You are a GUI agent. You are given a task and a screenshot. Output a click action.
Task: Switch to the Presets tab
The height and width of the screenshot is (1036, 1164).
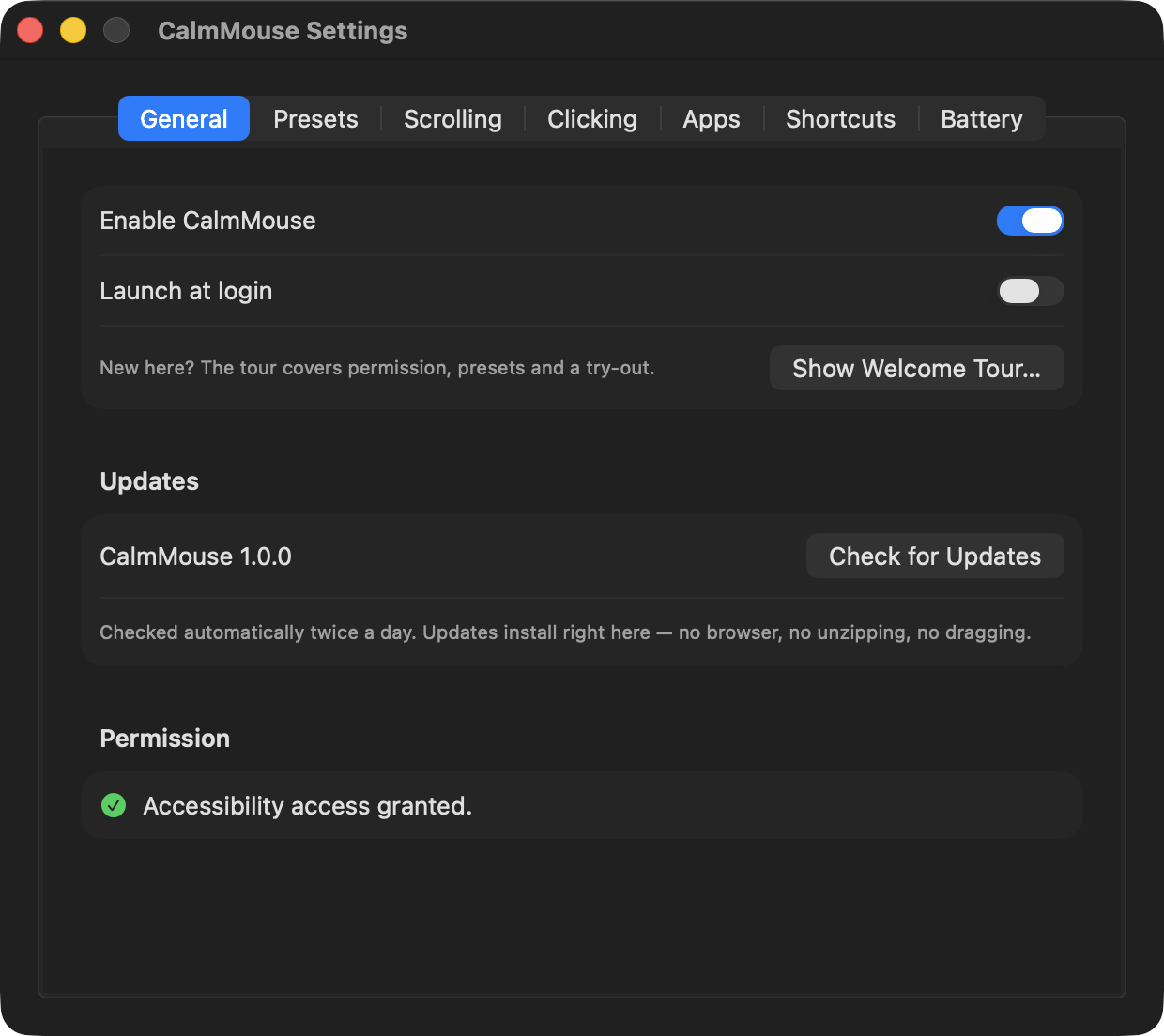coord(315,119)
